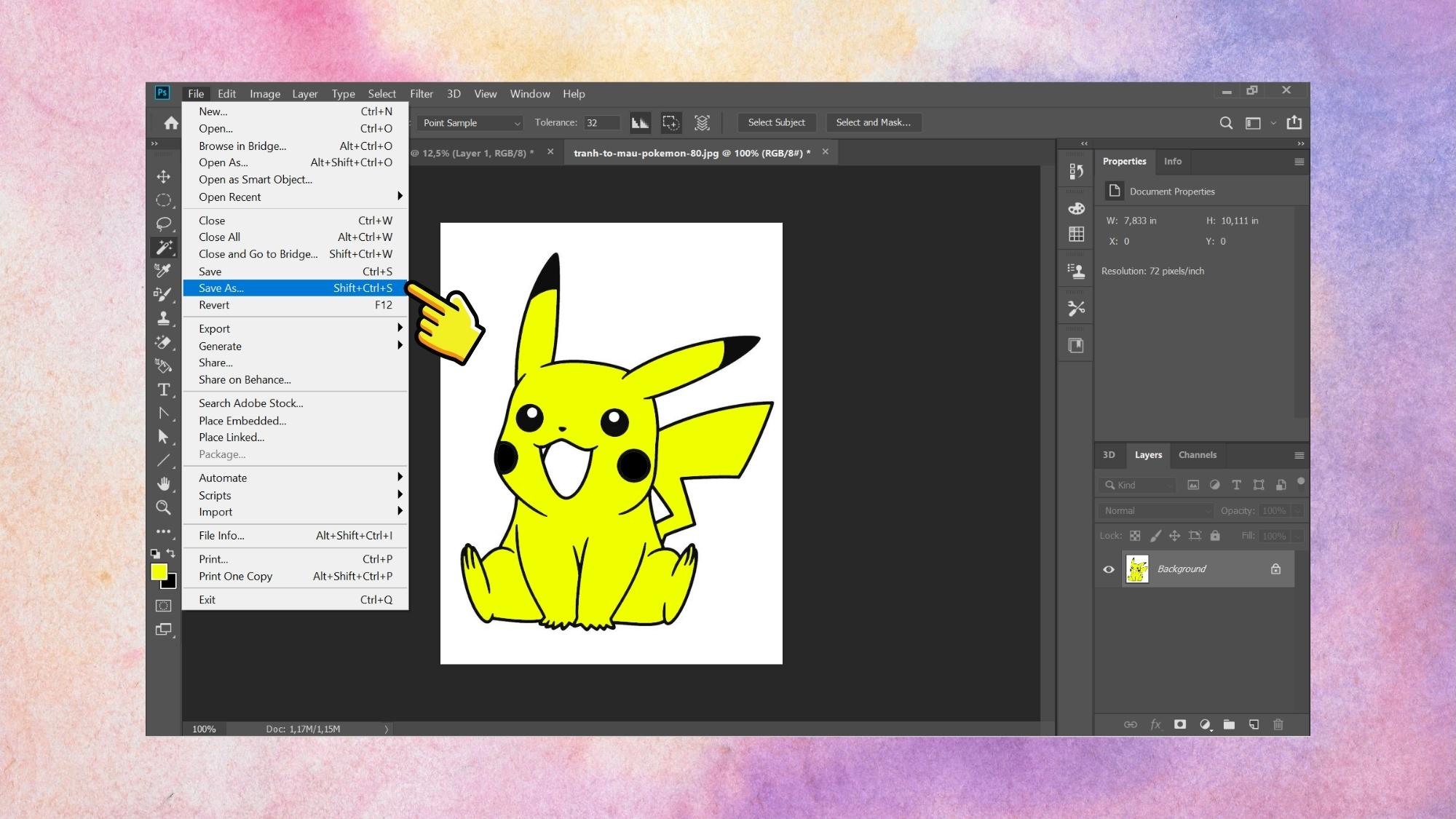The width and height of the screenshot is (1456, 819).
Task: Toggle lock transparent pixels option
Action: (1135, 536)
